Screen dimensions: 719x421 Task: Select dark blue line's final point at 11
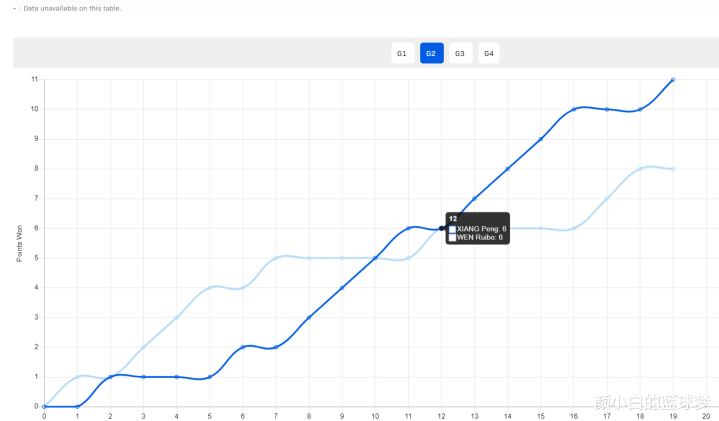[673, 80]
